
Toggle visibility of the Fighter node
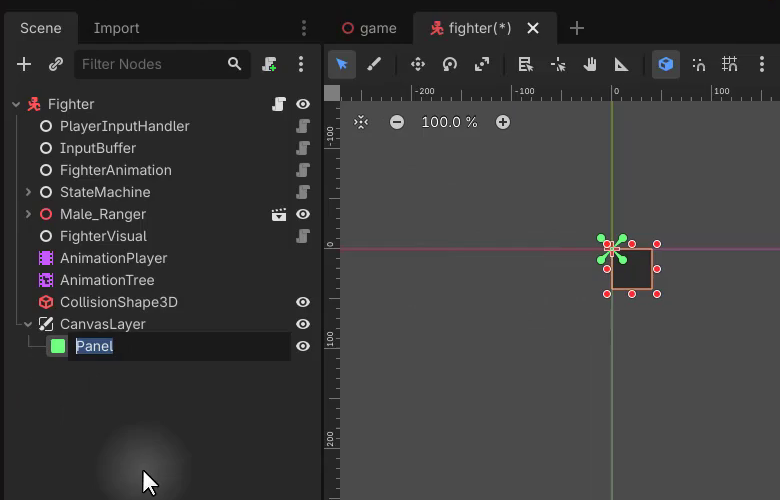click(x=303, y=104)
